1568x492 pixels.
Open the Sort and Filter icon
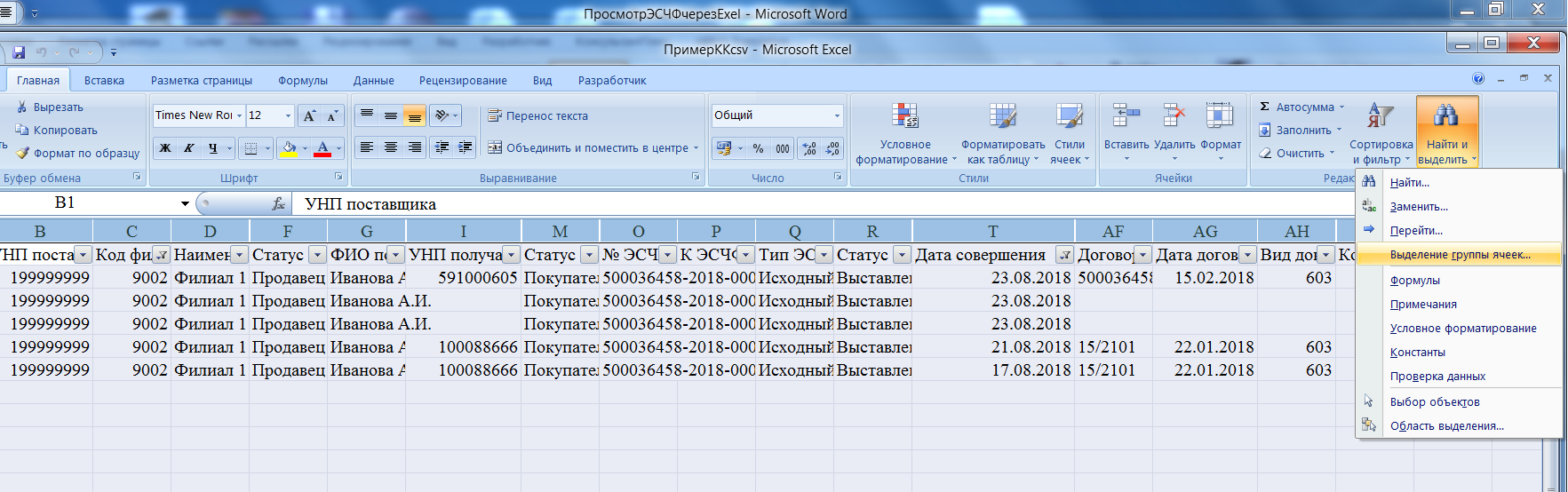pyautogui.click(x=1380, y=115)
